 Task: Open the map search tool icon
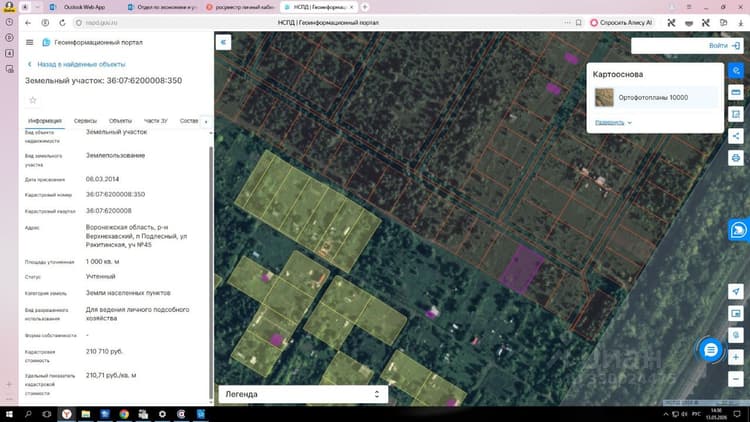click(x=736, y=71)
